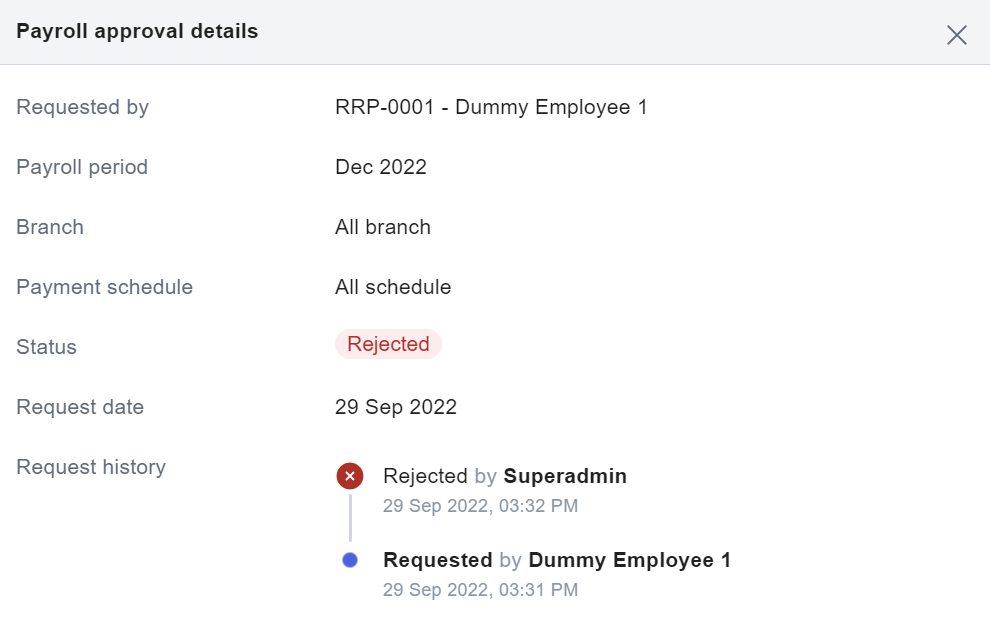Click the All branch value
Image resolution: width=990 pixels, height=635 pixels.
click(383, 227)
